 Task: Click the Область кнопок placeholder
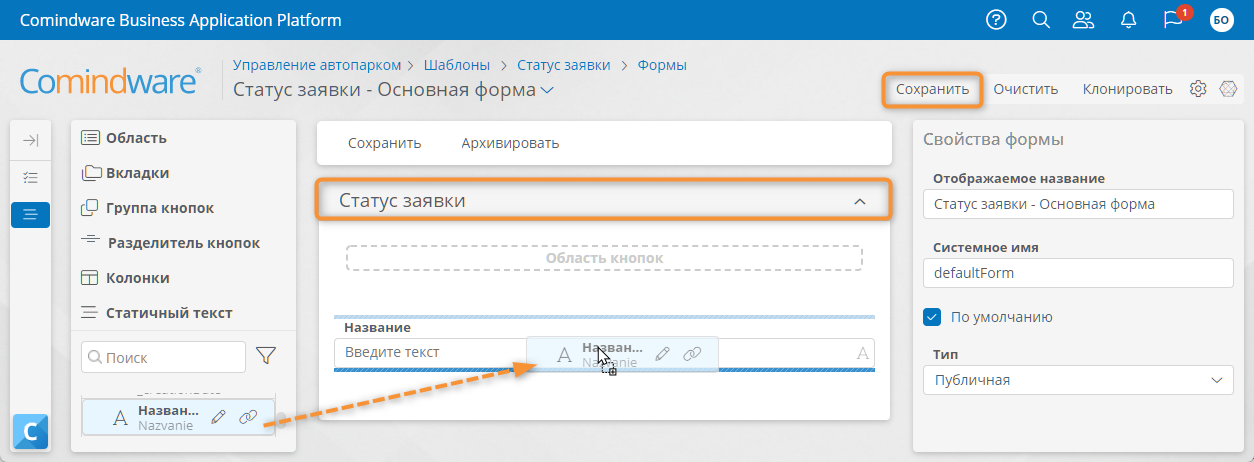[x=604, y=258]
